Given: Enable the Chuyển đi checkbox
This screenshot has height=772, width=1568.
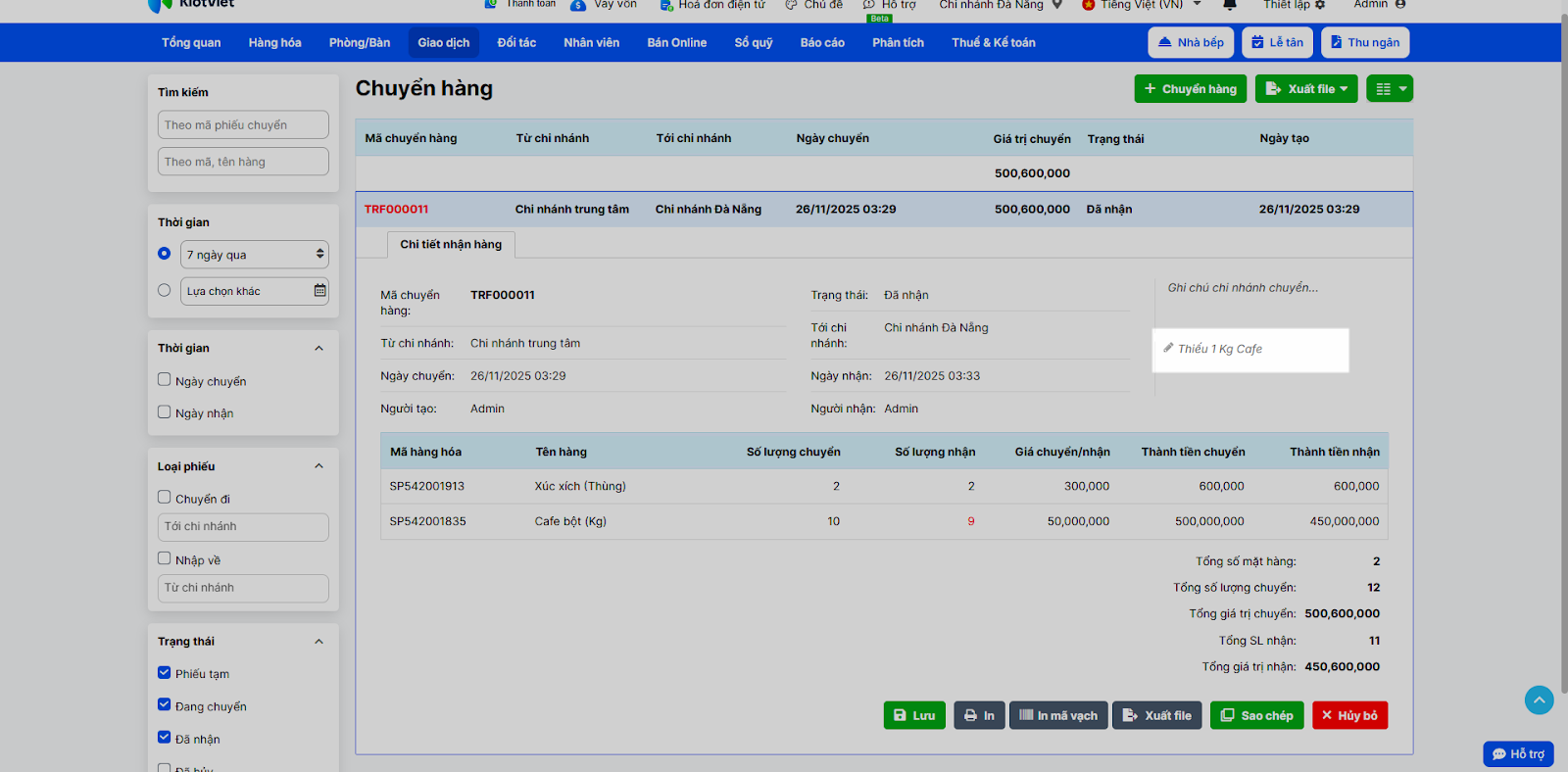Looking at the screenshot, I should click(x=165, y=498).
